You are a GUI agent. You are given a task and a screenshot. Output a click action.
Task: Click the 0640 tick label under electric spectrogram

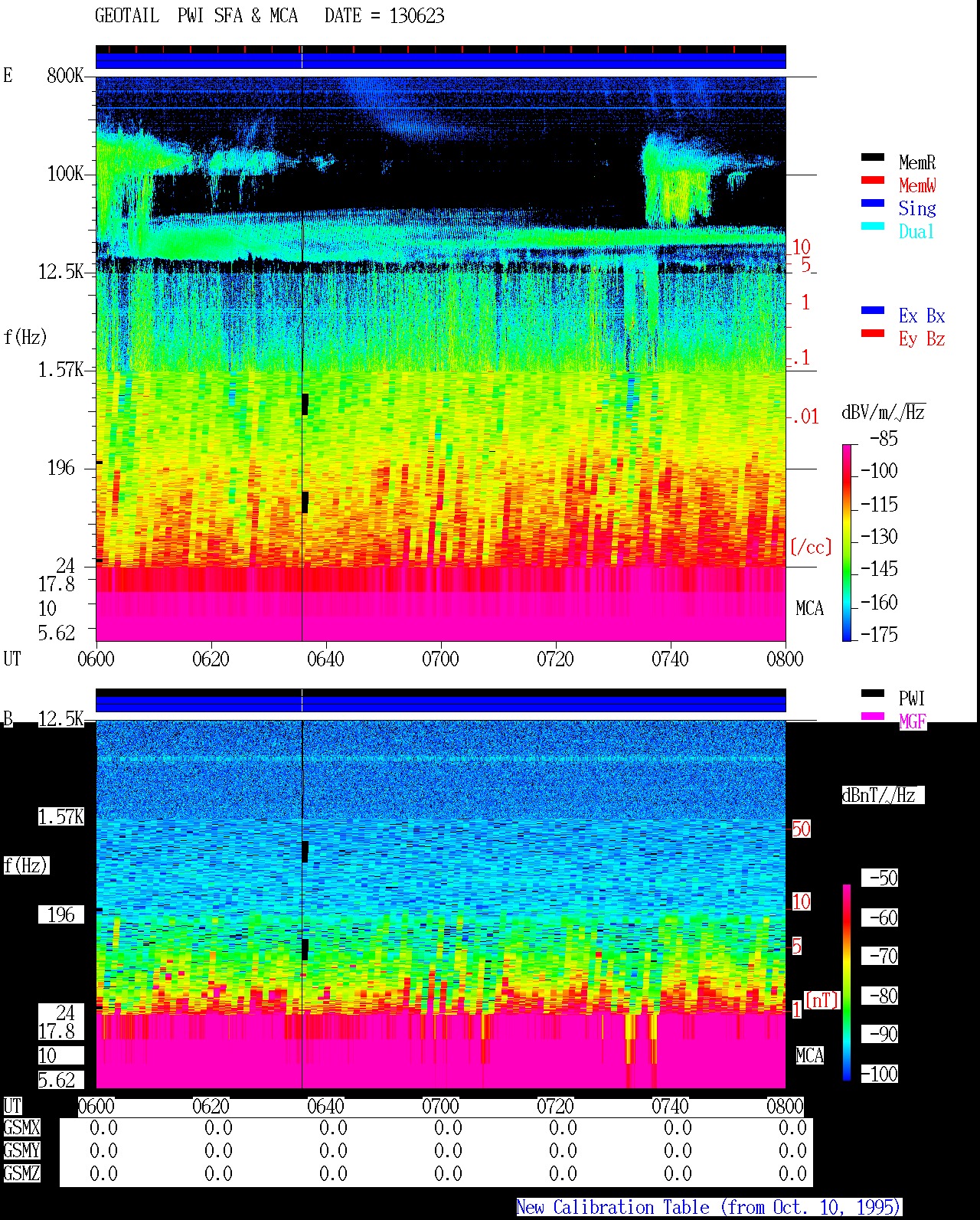325,659
